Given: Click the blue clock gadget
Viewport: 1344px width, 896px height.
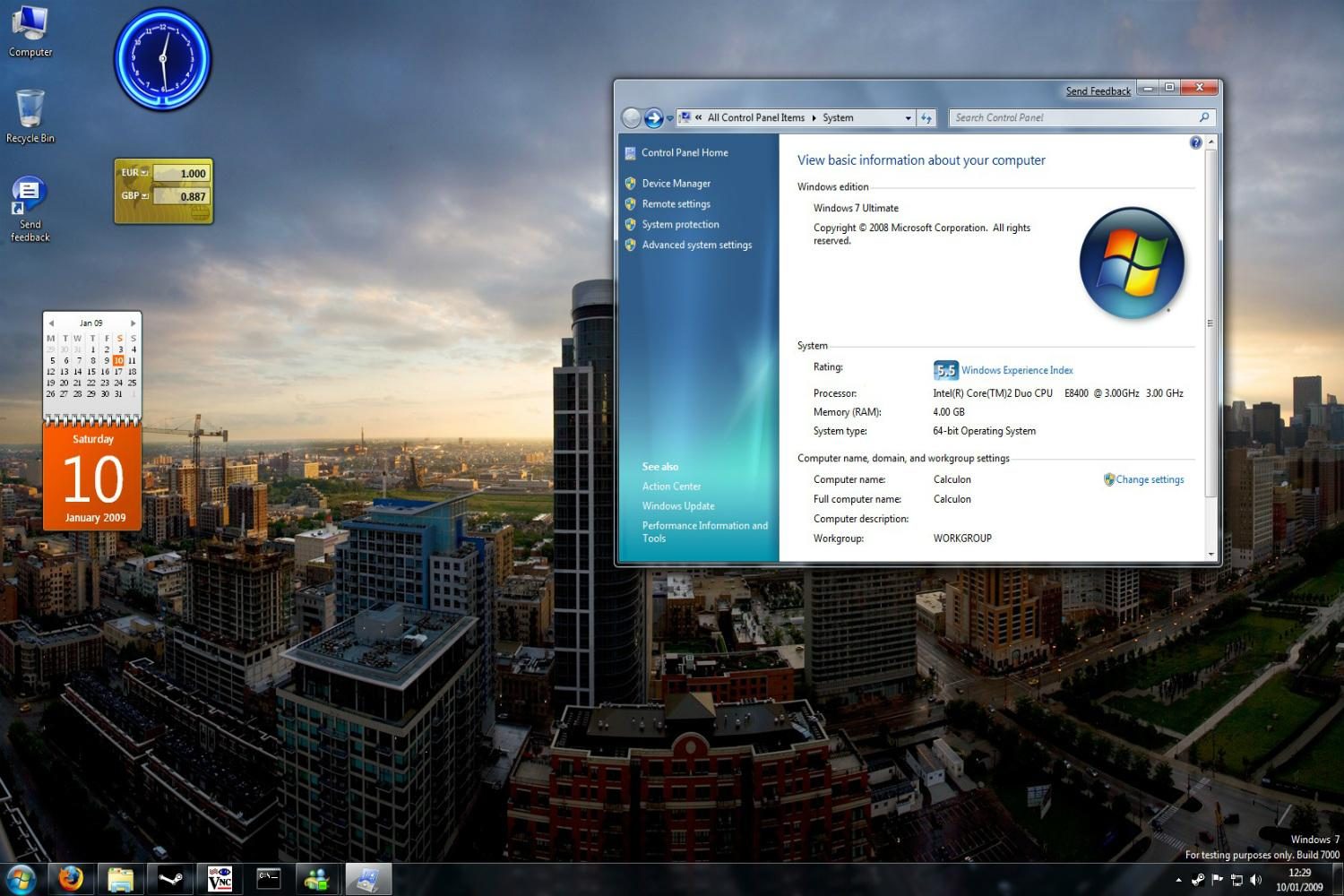Looking at the screenshot, I should tap(163, 59).
